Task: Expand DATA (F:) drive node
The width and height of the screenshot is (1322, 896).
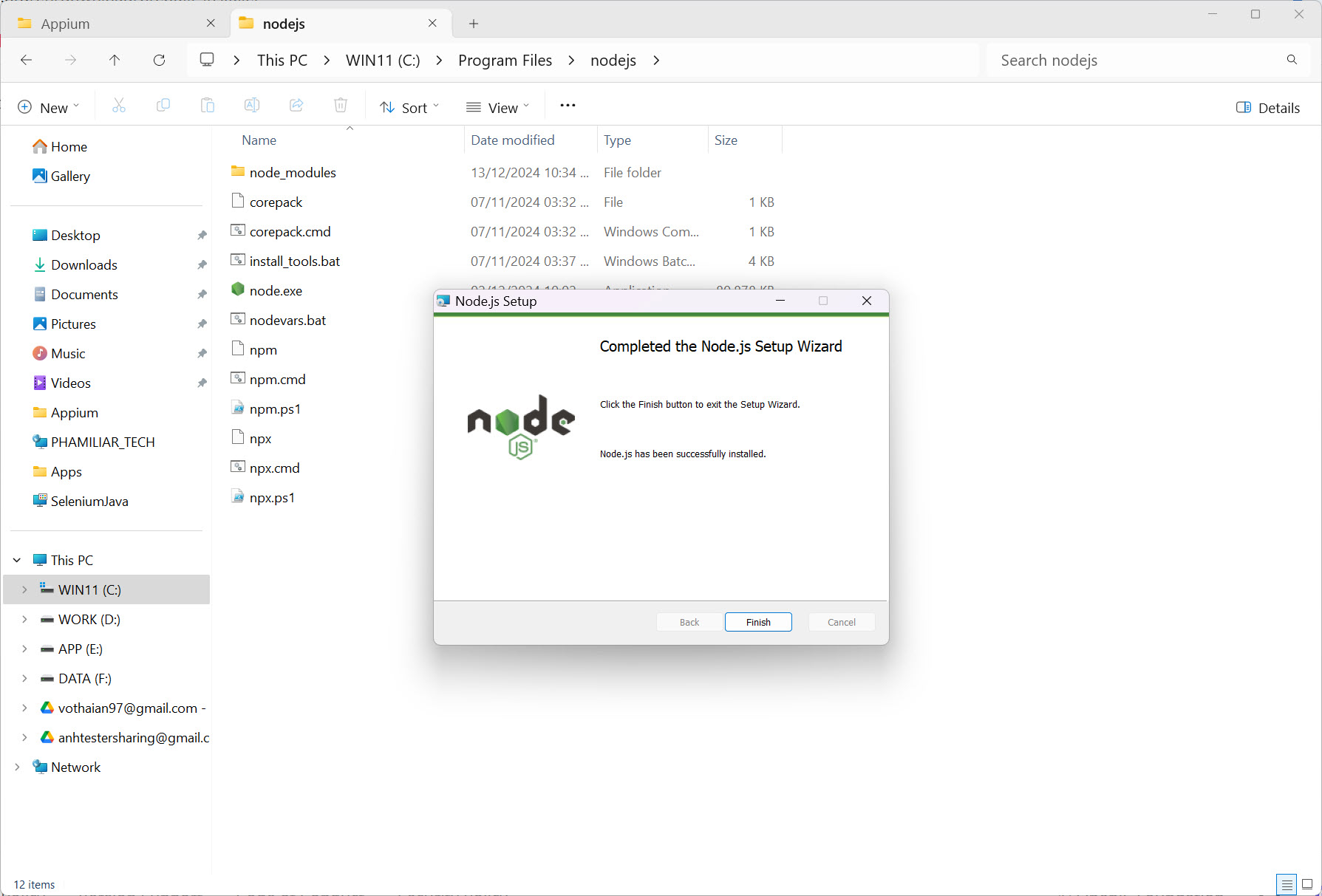Action: point(24,679)
